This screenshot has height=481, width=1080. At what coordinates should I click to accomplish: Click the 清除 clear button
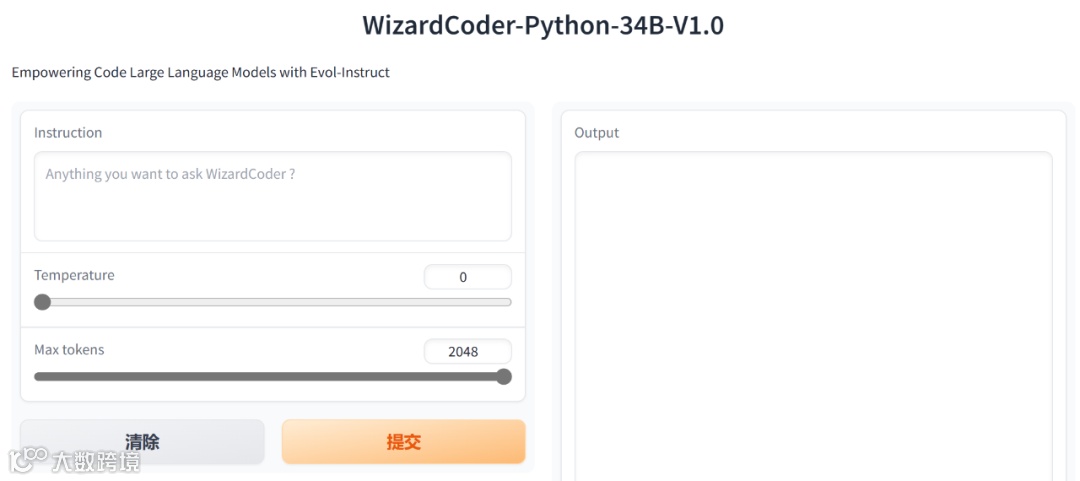[x=143, y=442]
